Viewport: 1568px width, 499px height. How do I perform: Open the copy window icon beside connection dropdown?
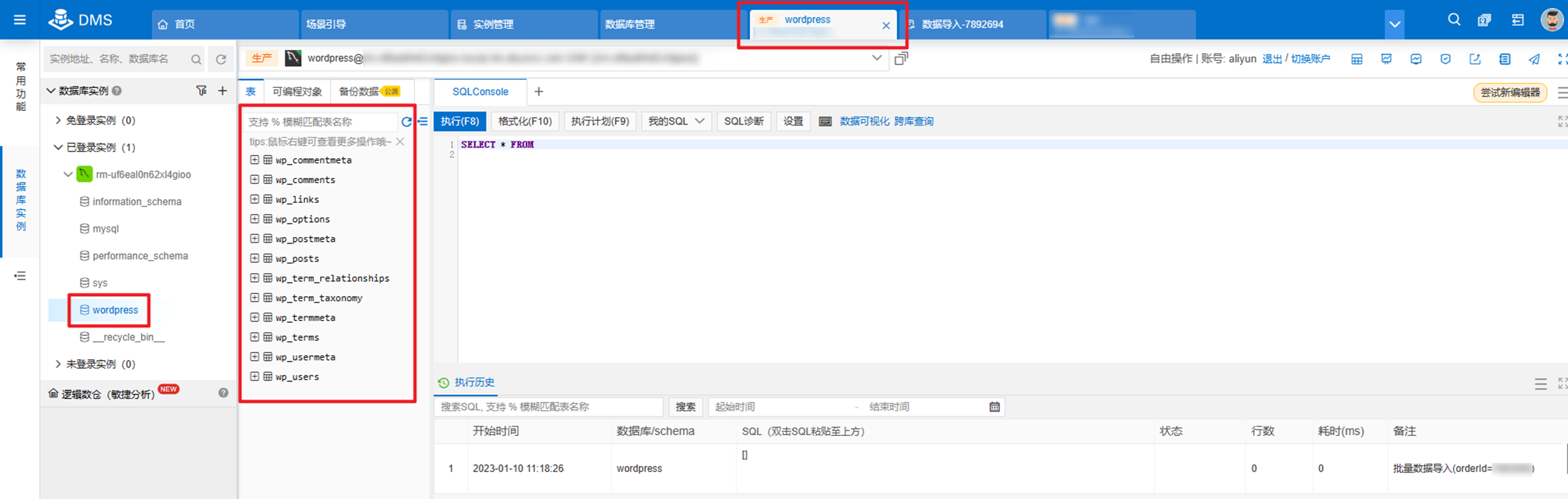(902, 58)
